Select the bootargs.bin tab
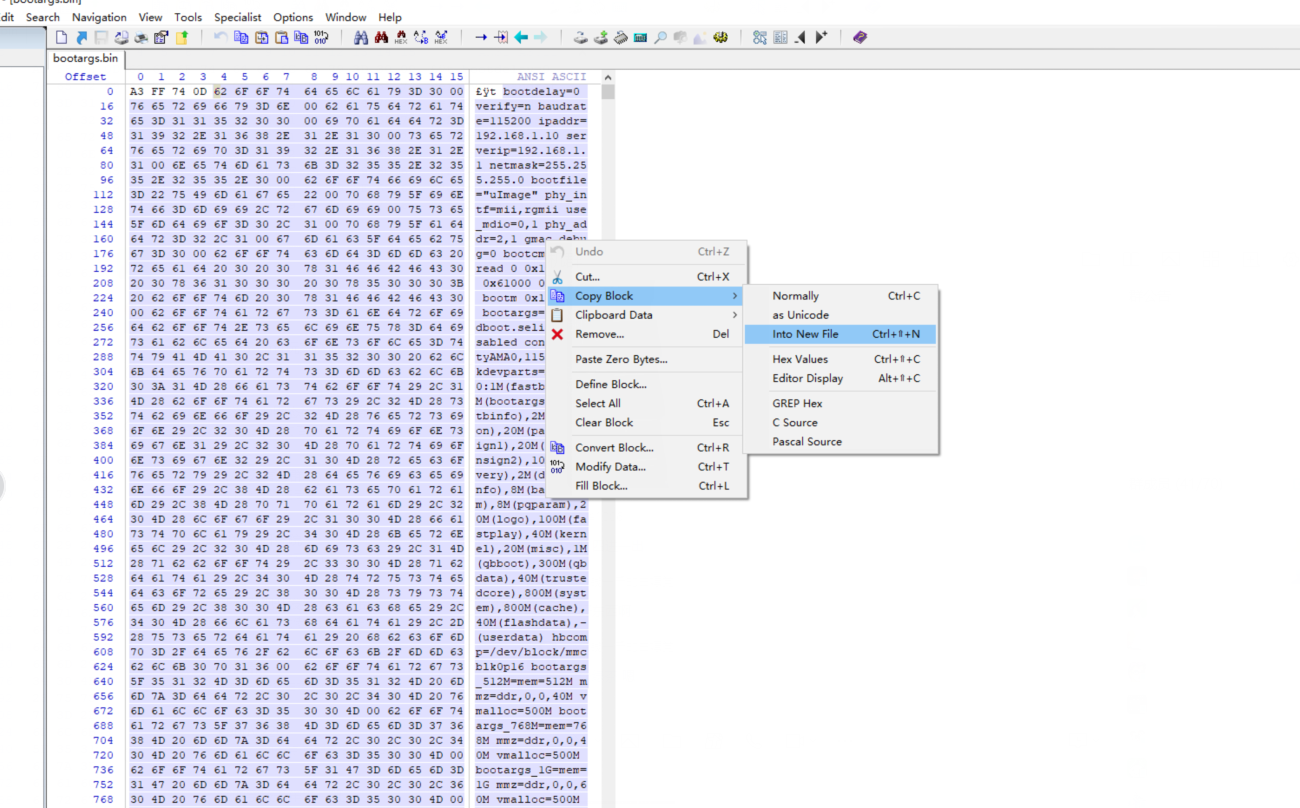Screen dimensions: 1300x808 click(x=85, y=59)
